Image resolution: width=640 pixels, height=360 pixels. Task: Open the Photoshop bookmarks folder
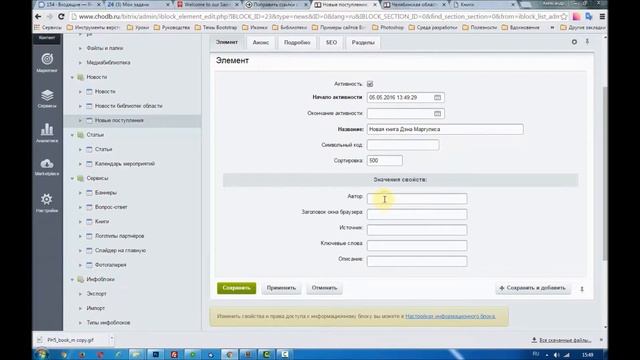point(388,28)
